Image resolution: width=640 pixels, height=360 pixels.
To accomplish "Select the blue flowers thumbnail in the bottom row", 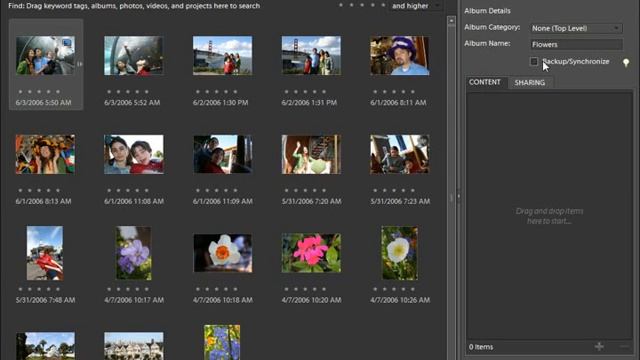I will point(222,342).
